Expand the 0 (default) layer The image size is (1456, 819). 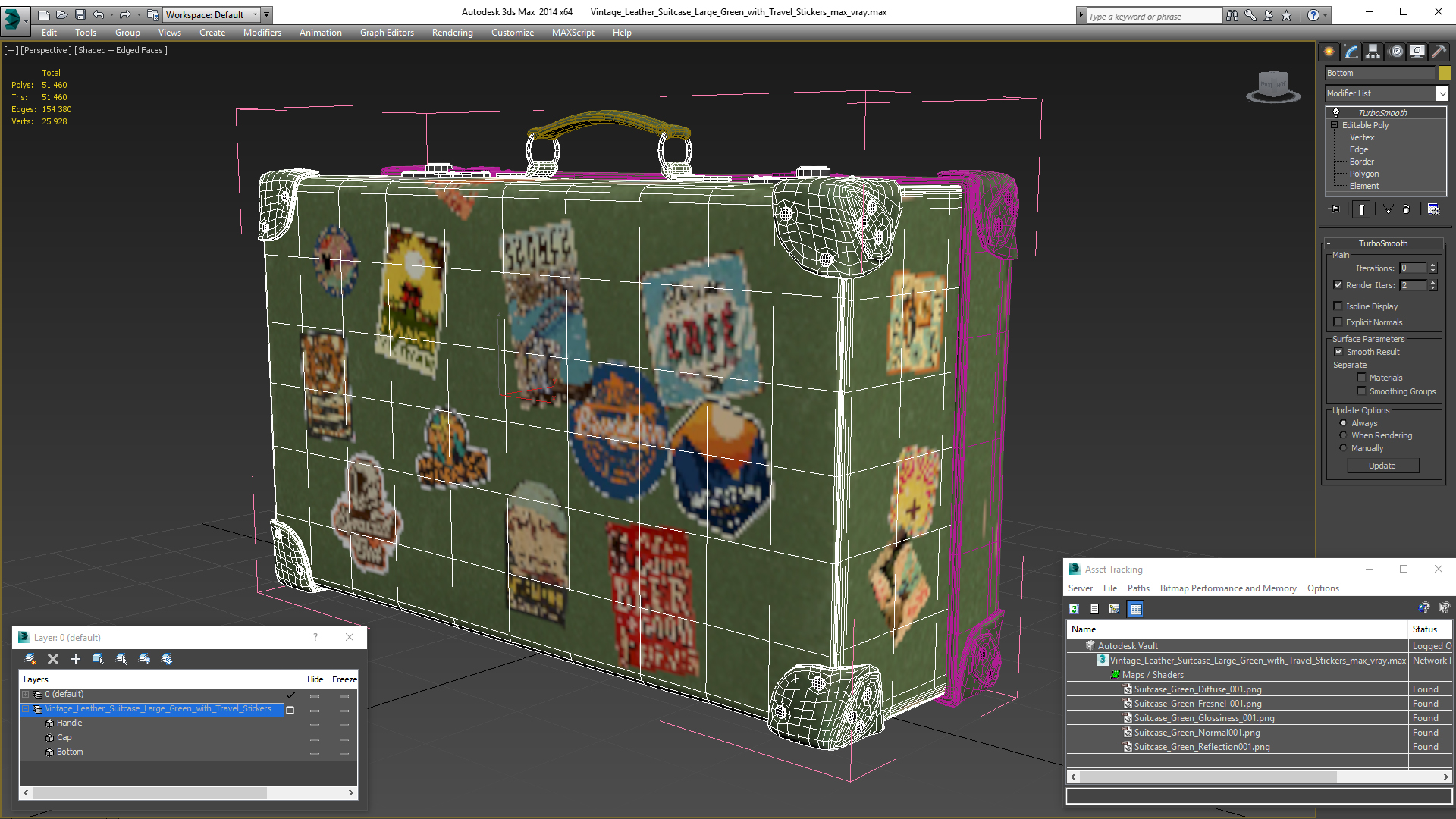tap(25, 694)
